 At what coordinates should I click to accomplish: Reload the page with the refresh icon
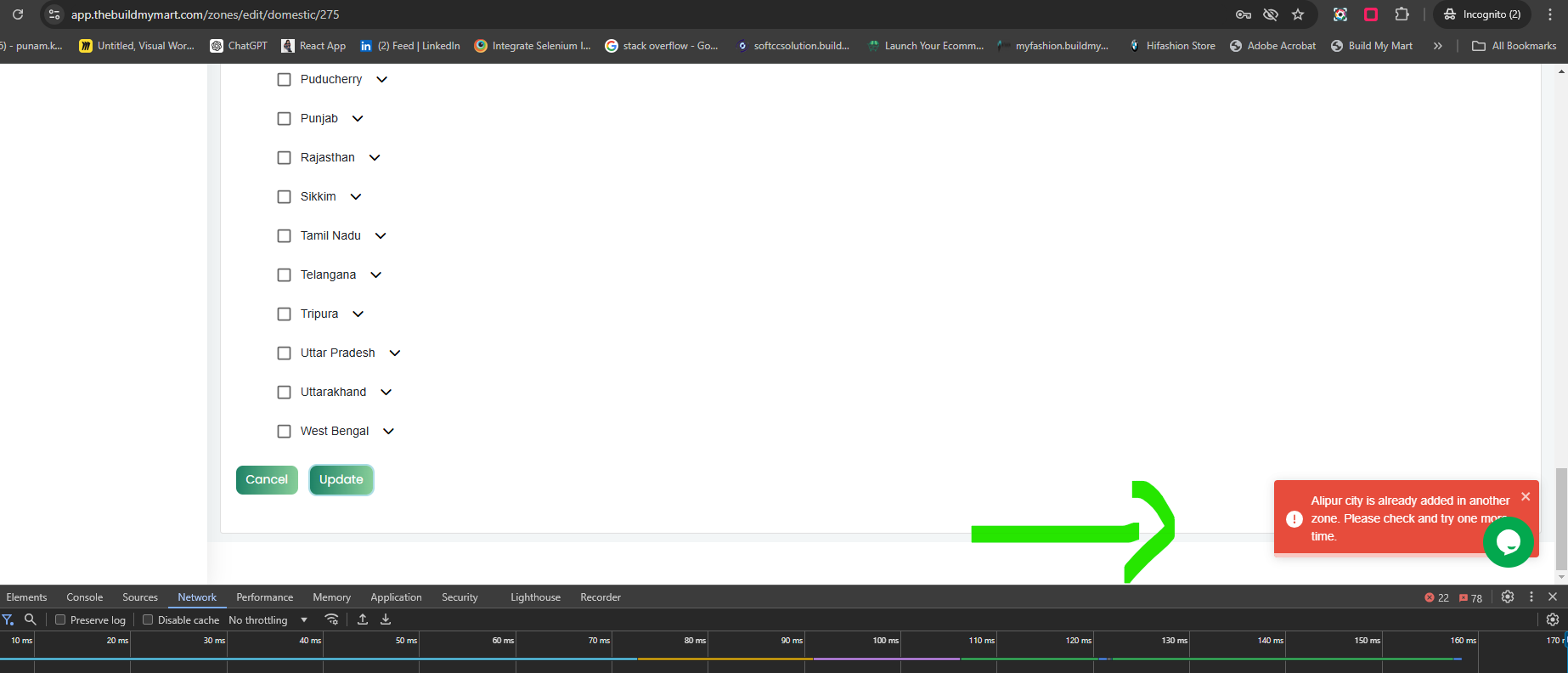pyautogui.click(x=17, y=14)
